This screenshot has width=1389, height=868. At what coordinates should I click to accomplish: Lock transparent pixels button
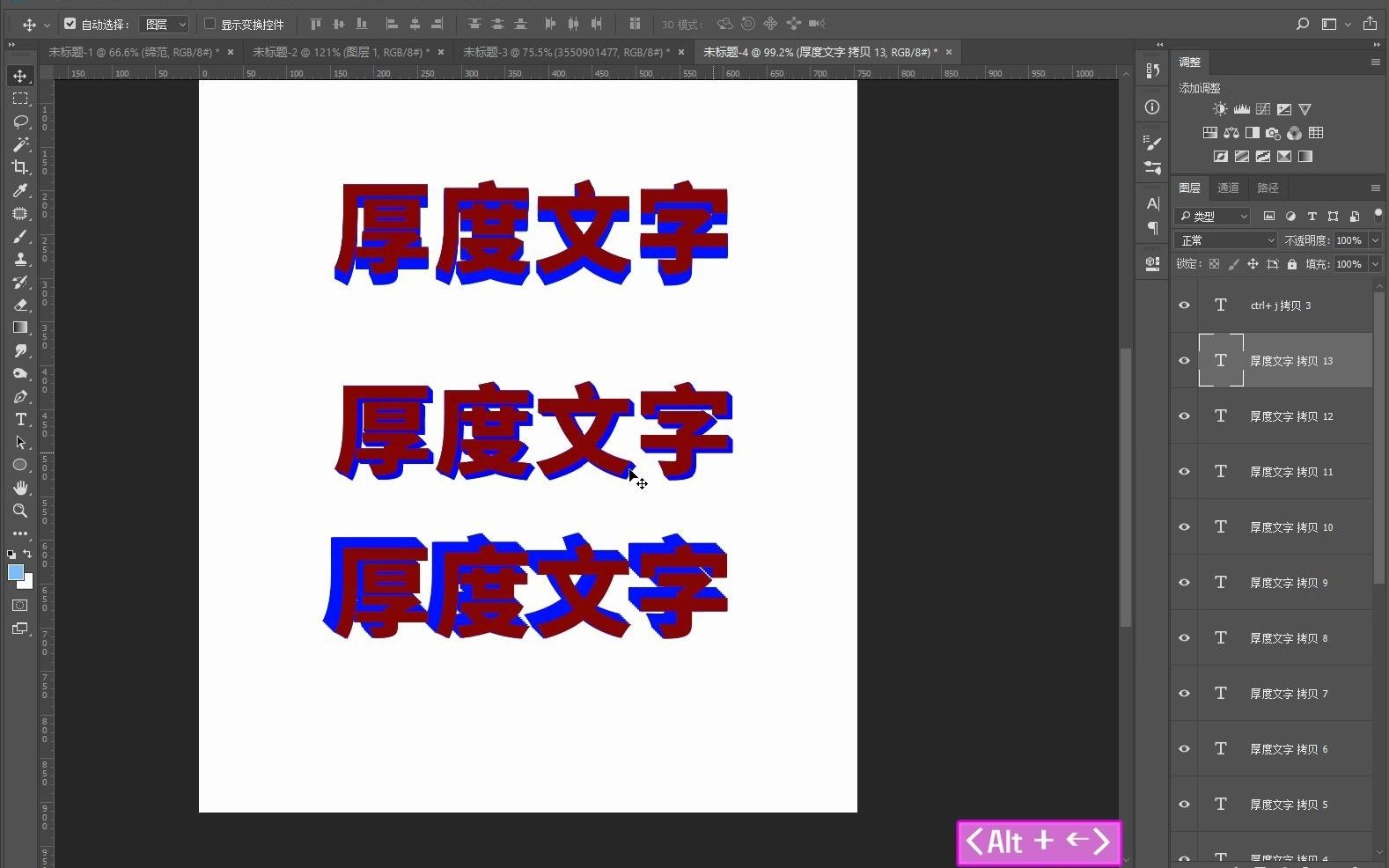1214,264
